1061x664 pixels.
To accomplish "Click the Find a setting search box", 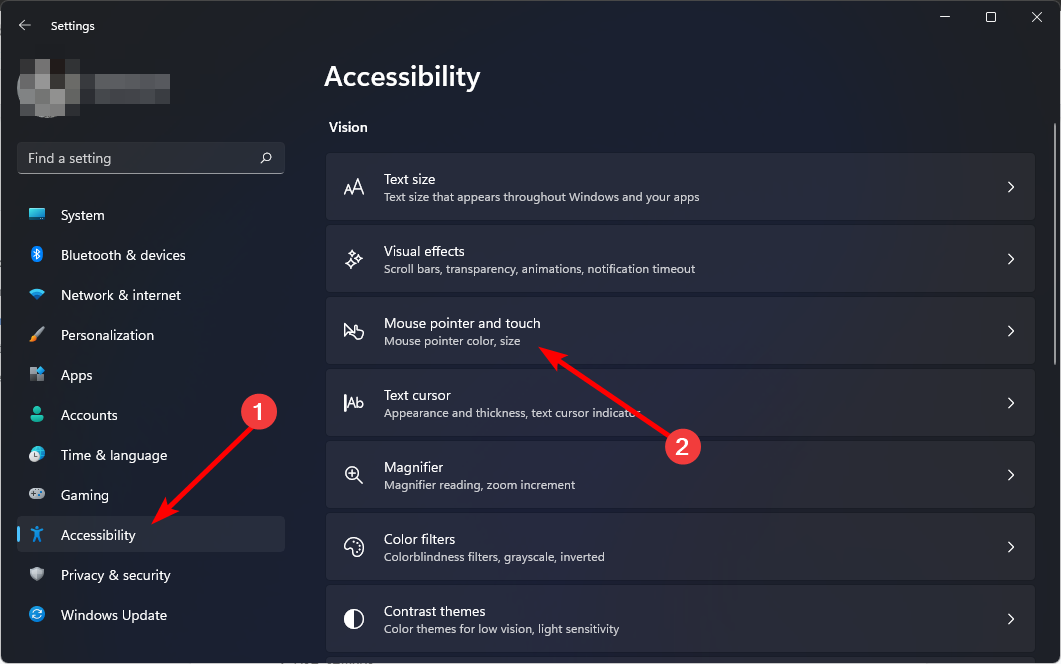I will [x=150, y=158].
